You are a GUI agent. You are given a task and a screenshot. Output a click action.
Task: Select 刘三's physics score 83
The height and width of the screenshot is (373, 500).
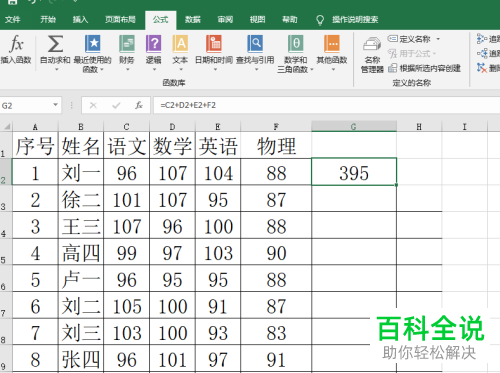tap(276, 332)
